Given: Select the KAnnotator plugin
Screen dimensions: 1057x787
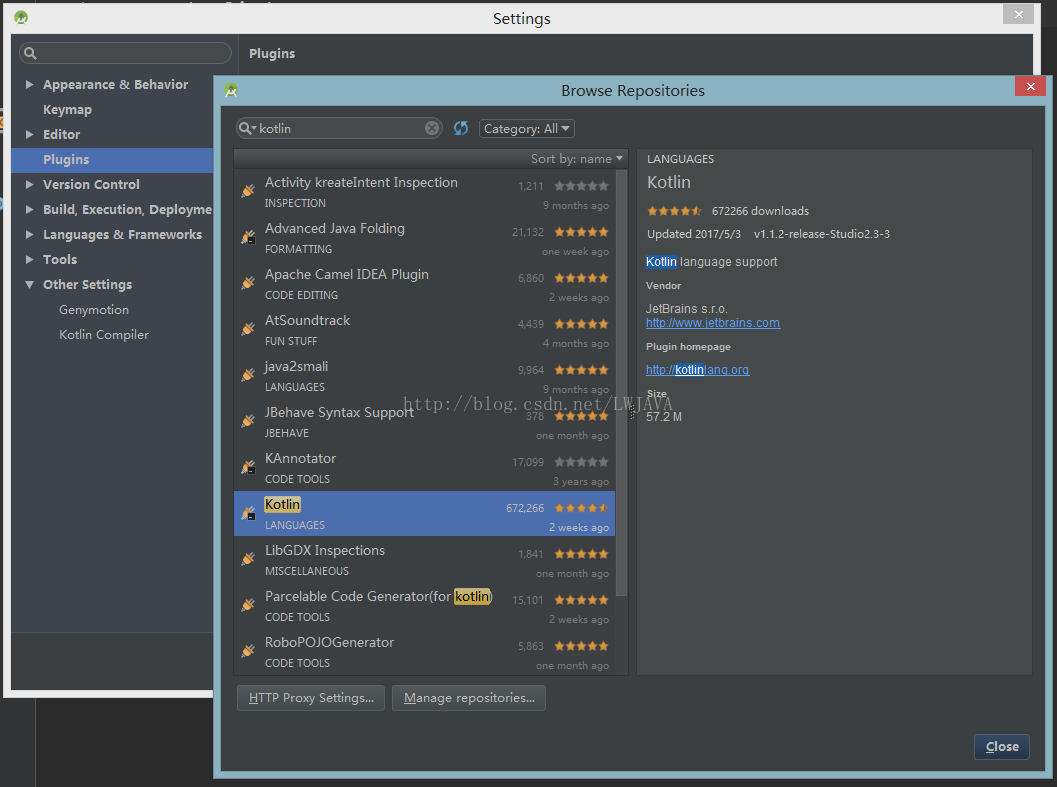Looking at the screenshot, I should click(425, 467).
